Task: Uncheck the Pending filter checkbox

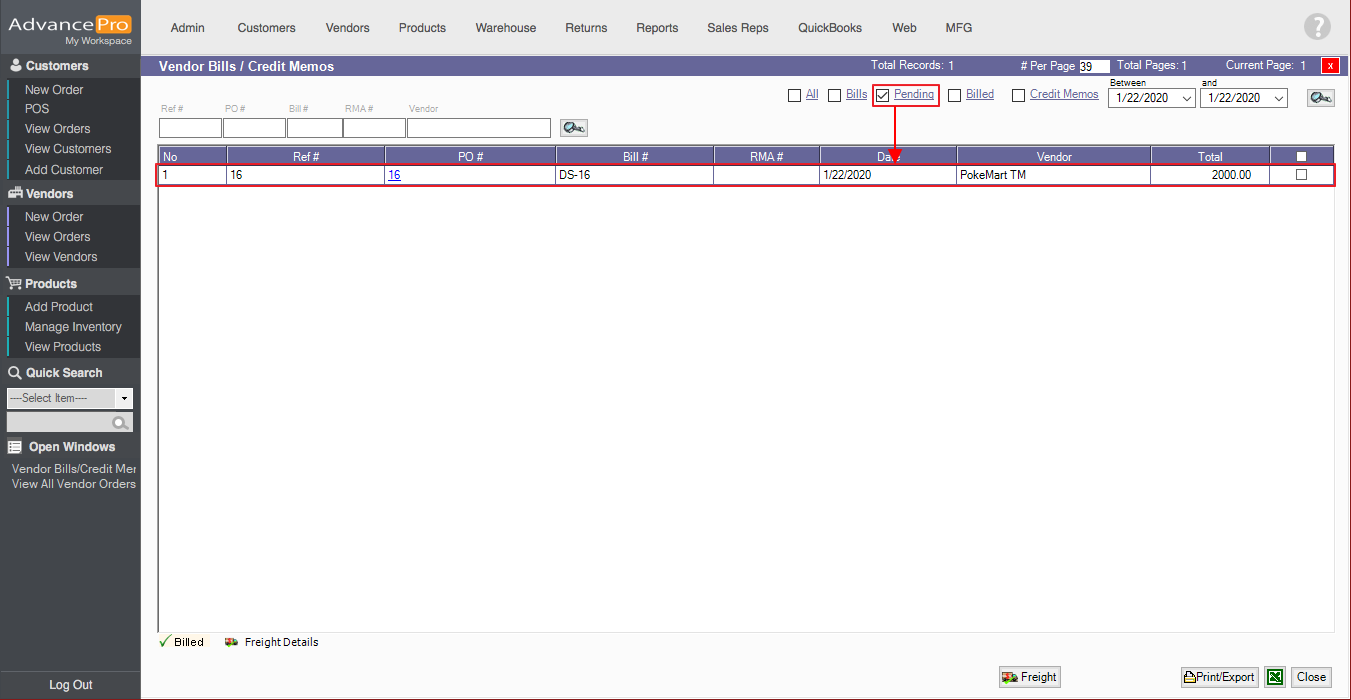Action: point(883,96)
